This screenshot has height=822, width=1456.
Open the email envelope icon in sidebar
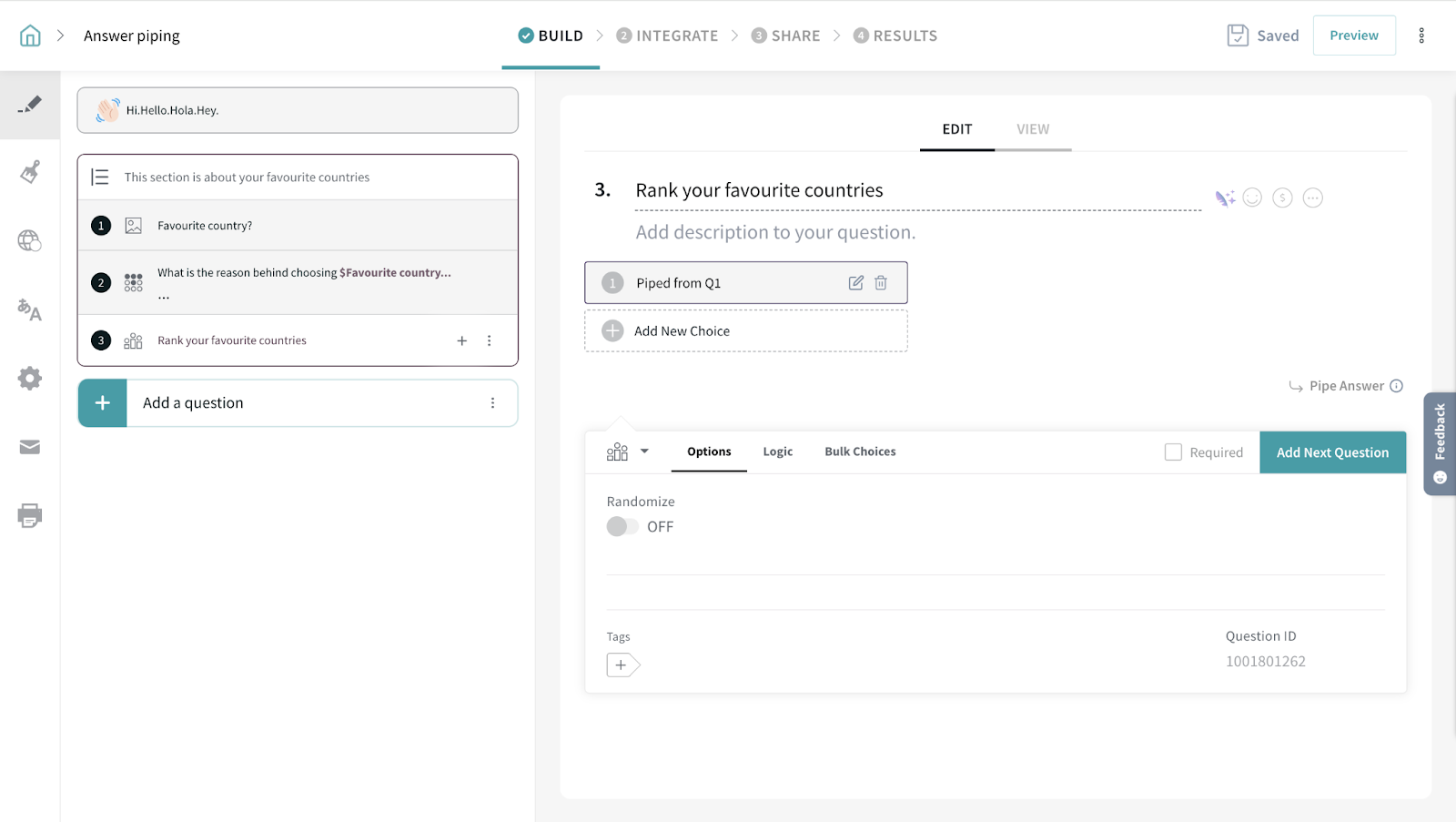(x=29, y=447)
